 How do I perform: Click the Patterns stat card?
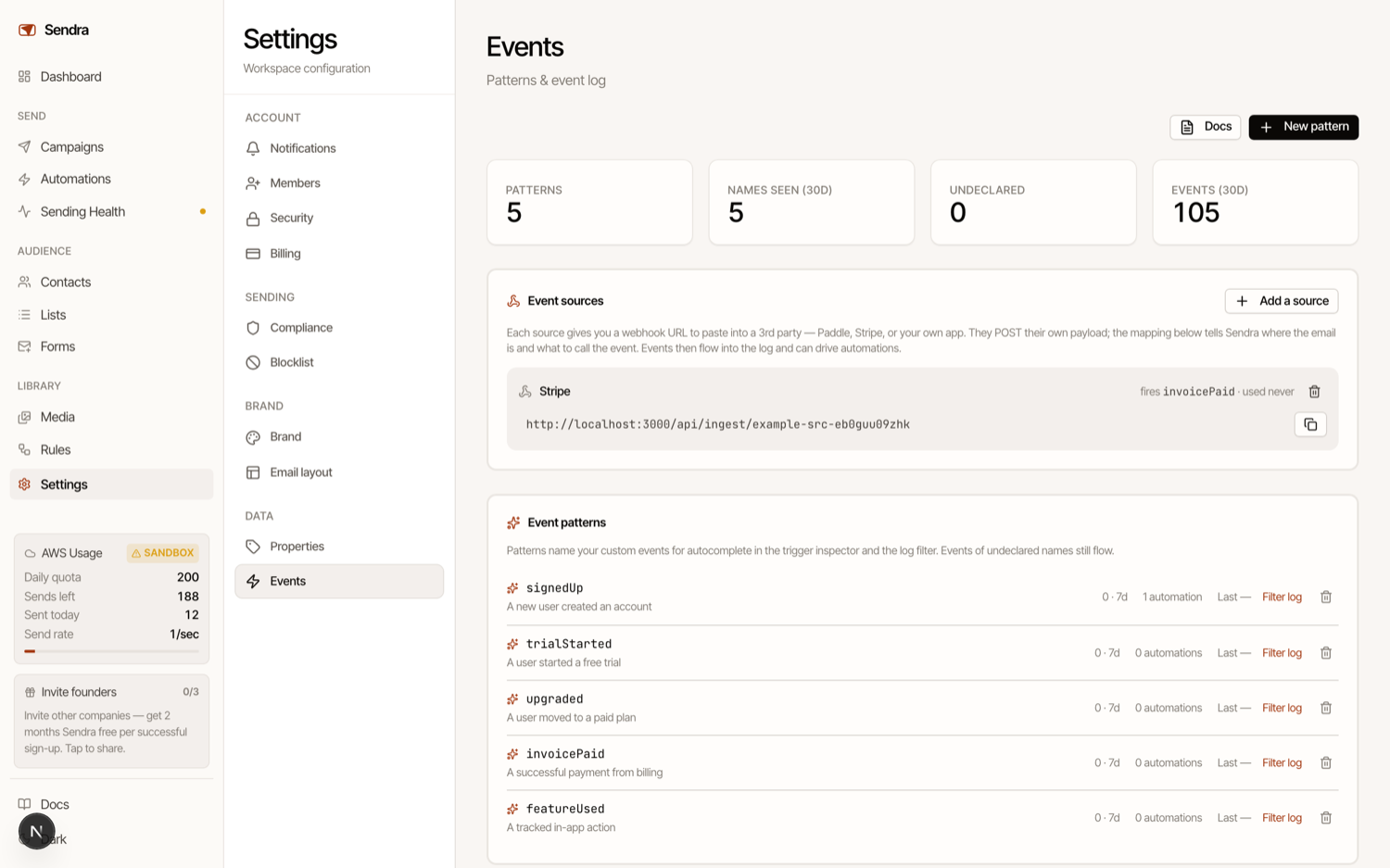[x=589, y=203]
